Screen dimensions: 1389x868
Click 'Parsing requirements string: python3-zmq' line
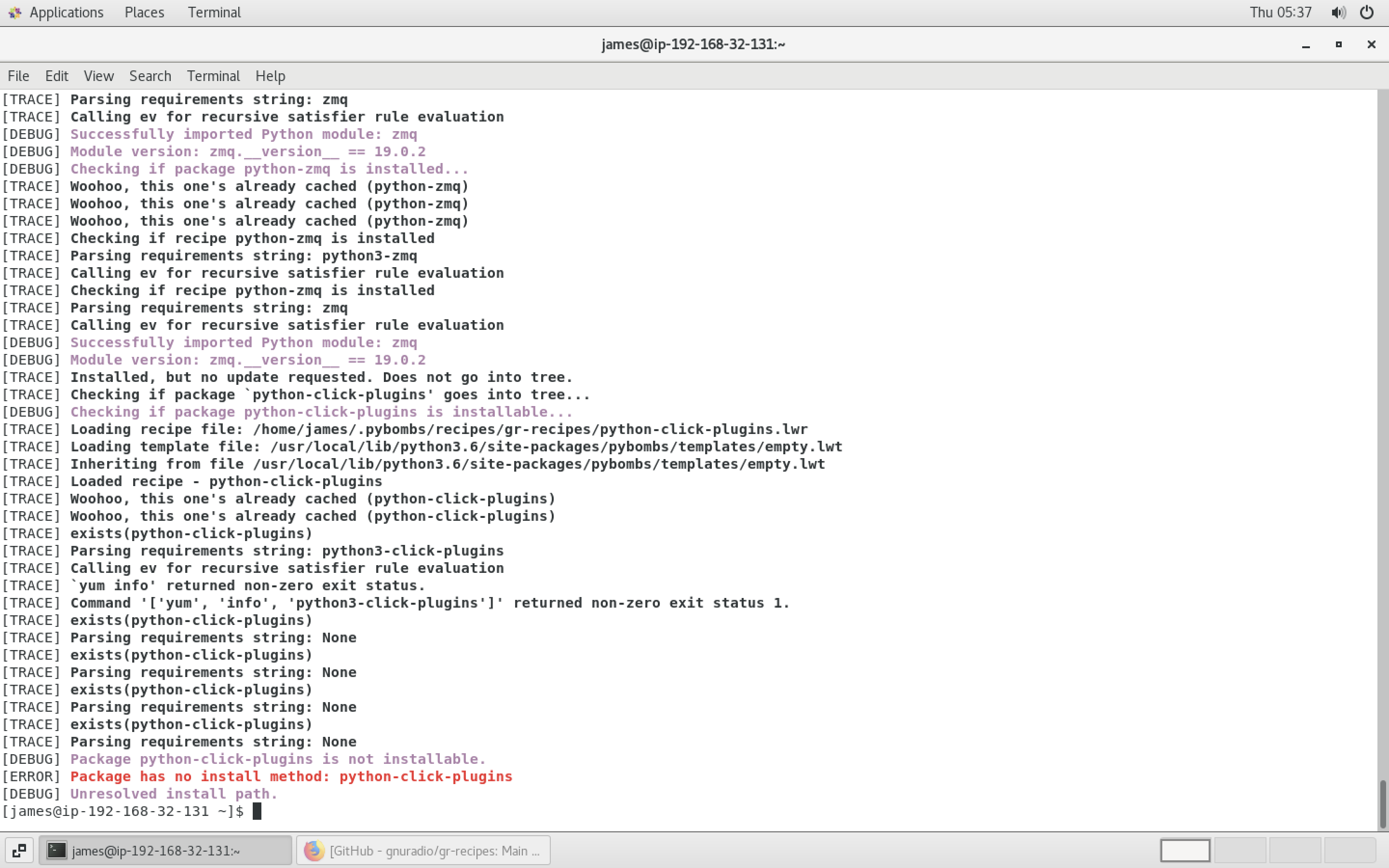click(x=209, y=256)
